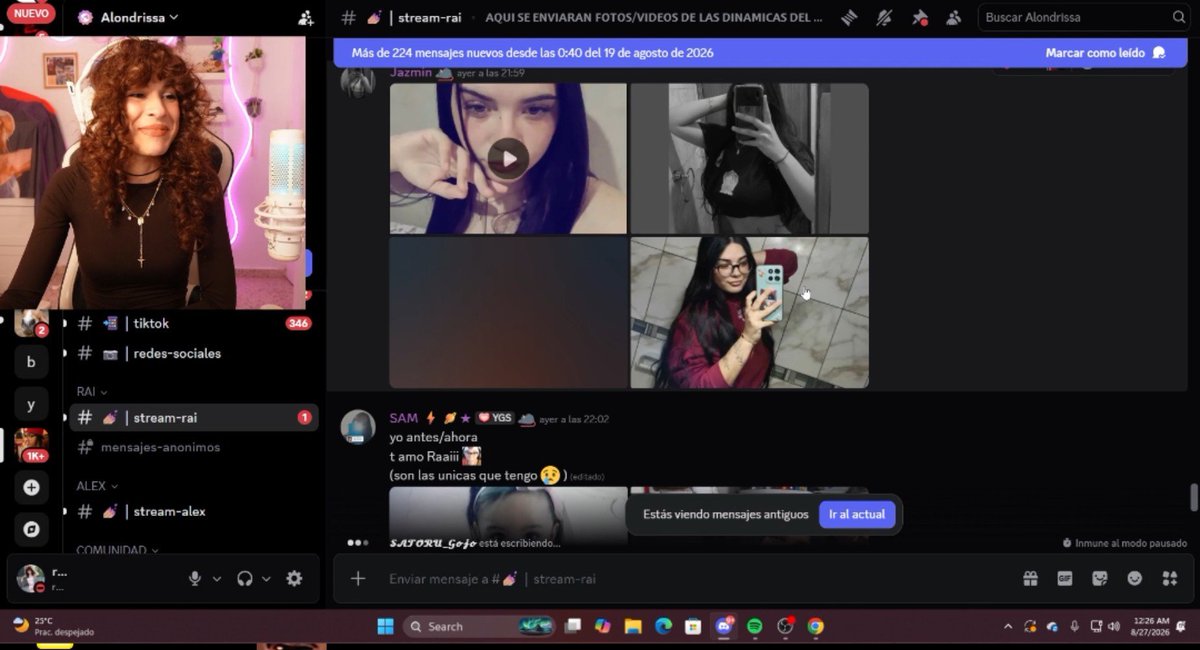Click the plus attachment button in message bar

tap(358, 578)
